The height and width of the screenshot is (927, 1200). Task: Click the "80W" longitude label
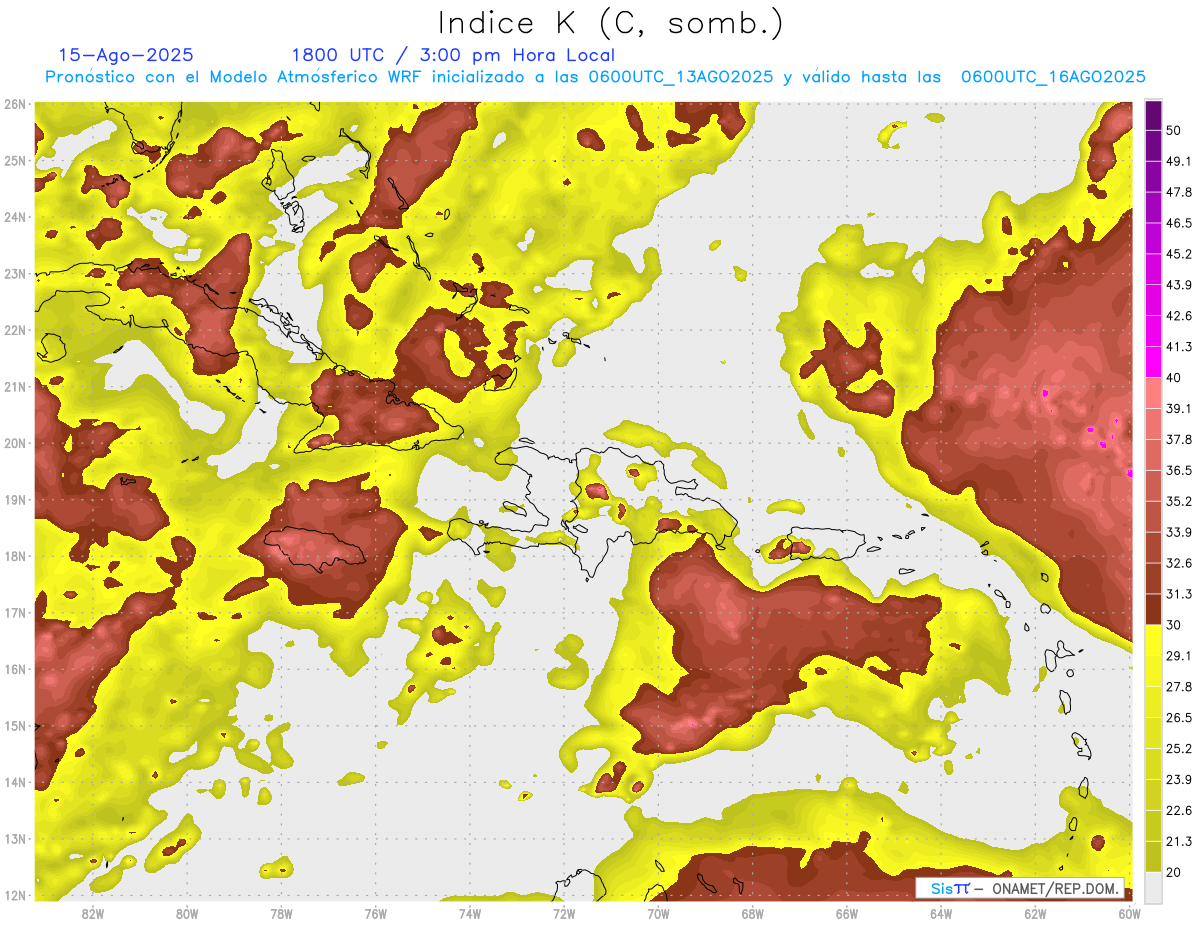coord(187,914)
